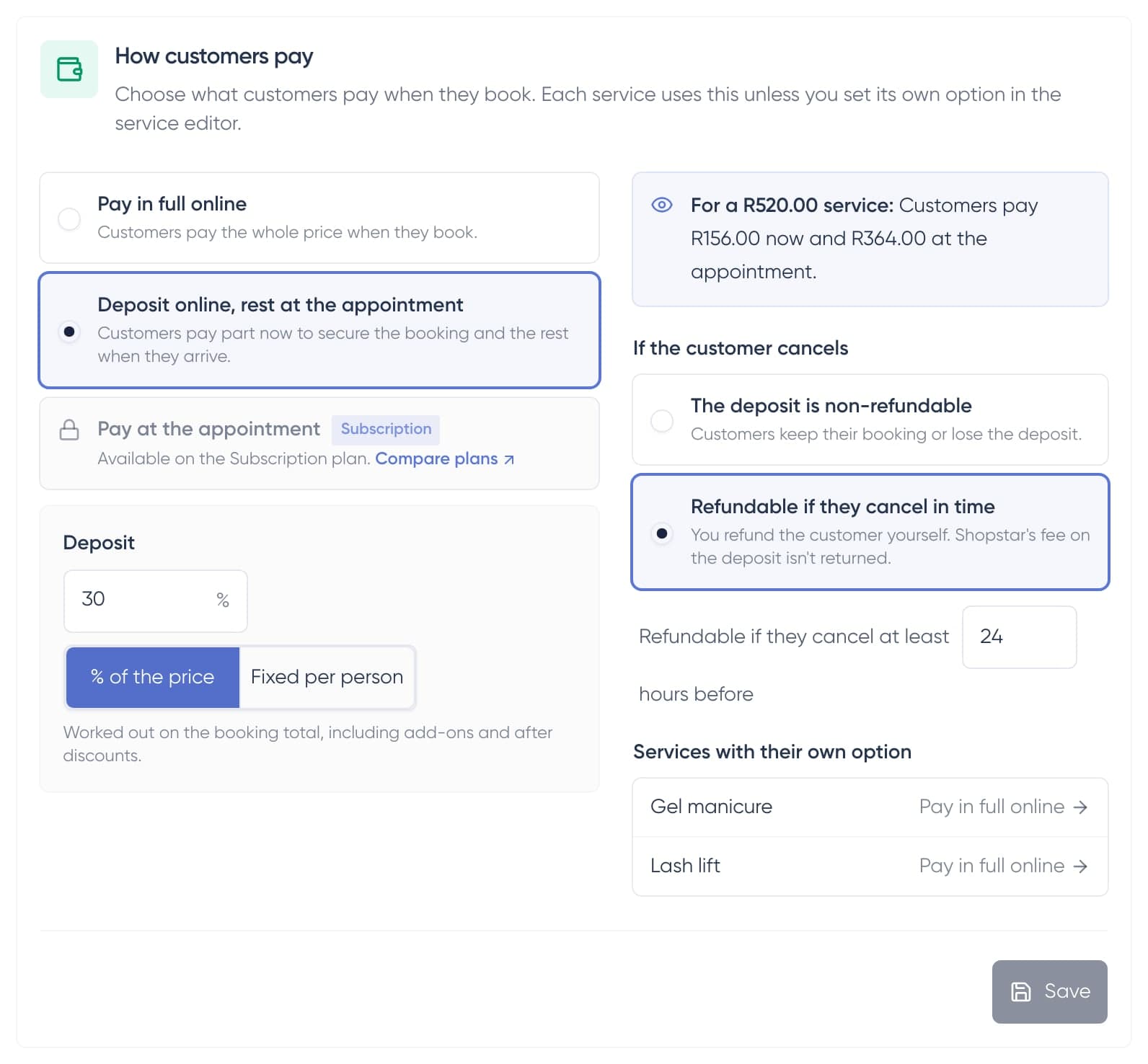Image resolution: width=1148 pixels, height=1064 pixels.
Task: Click the eye preview icon for R520.00 service
Action: 662,205
